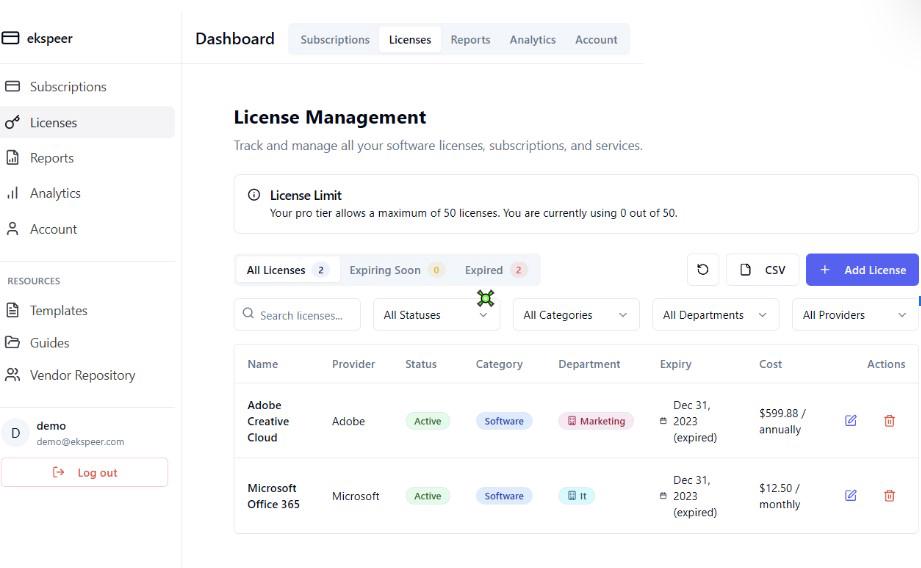Show the Expired licenses tab
The image size is (921, 568).
pos(495,270)
